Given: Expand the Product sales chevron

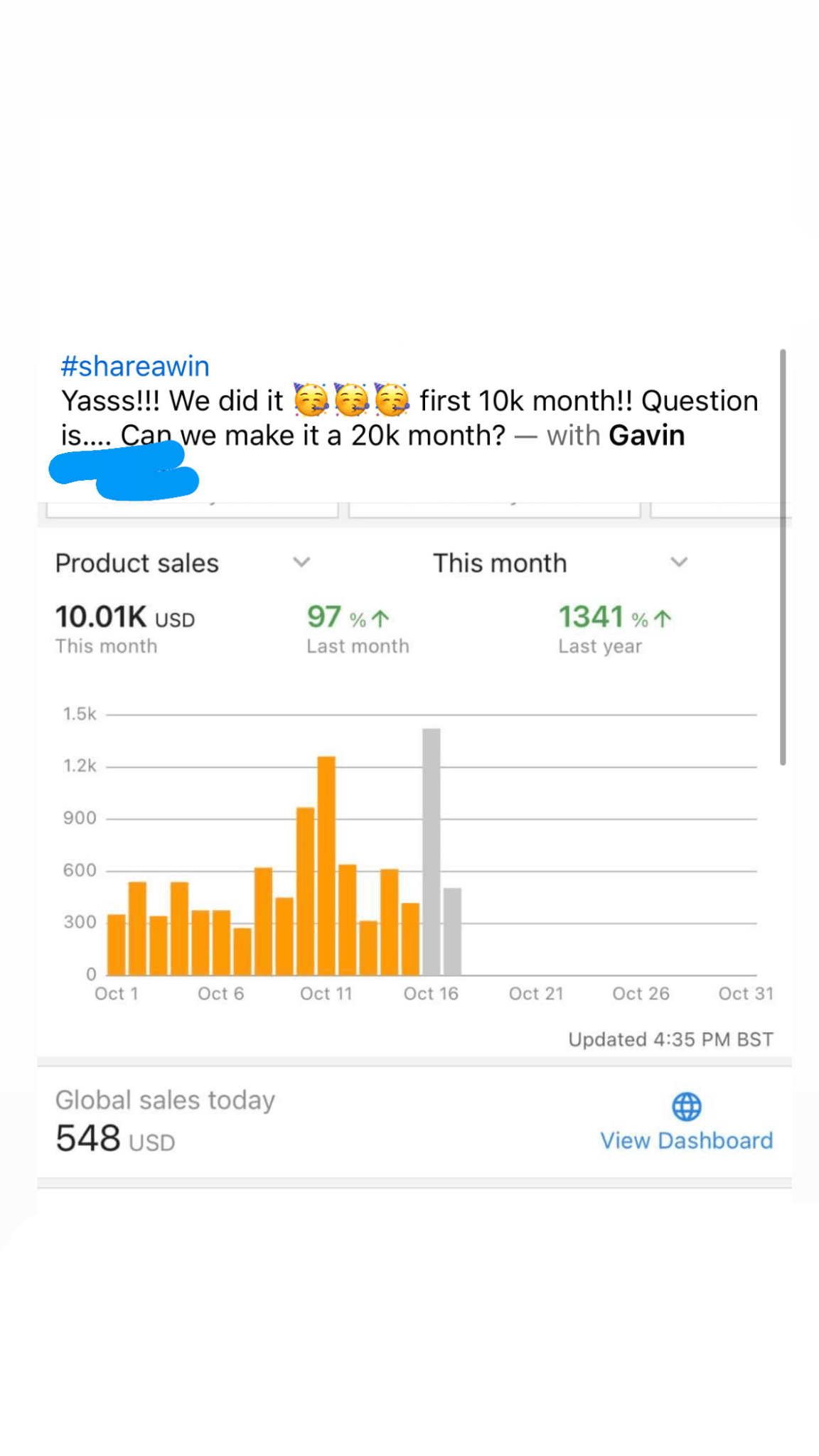Looking at the screenshot, I should tap(301, 562).
